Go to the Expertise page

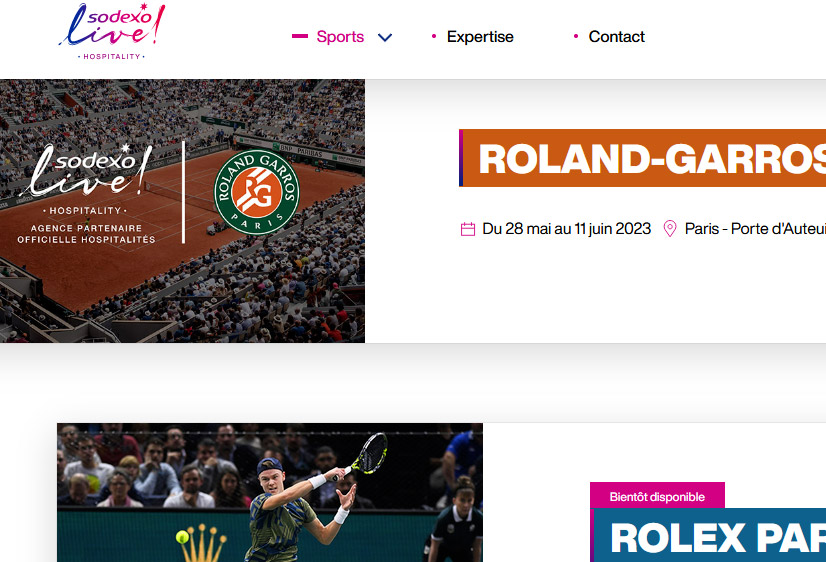(x=480, y=37)
